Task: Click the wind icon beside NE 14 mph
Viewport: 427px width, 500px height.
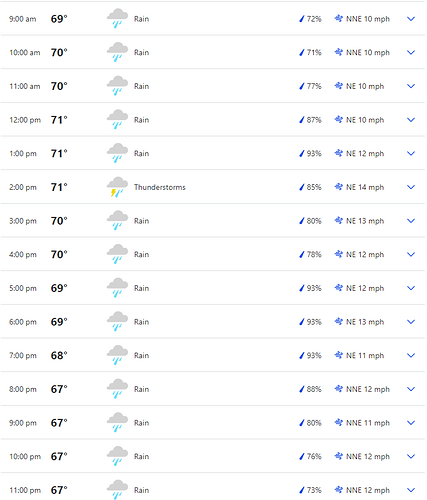Action: 339,187
